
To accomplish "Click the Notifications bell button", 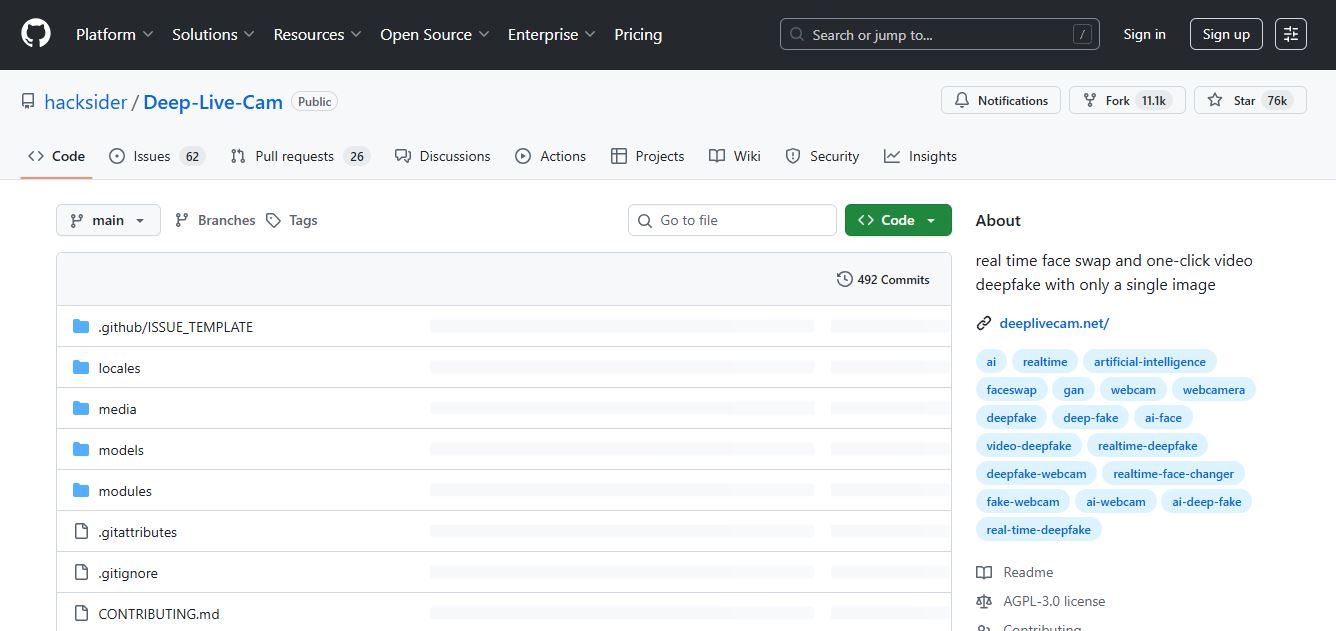I will (1001, 101).
